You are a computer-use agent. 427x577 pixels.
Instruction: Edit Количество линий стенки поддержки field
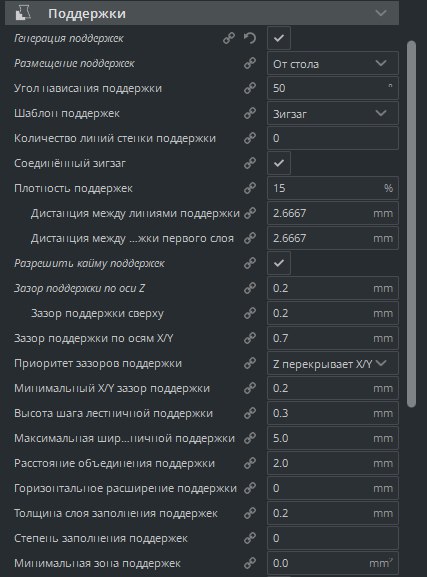[x=333, y=138]
